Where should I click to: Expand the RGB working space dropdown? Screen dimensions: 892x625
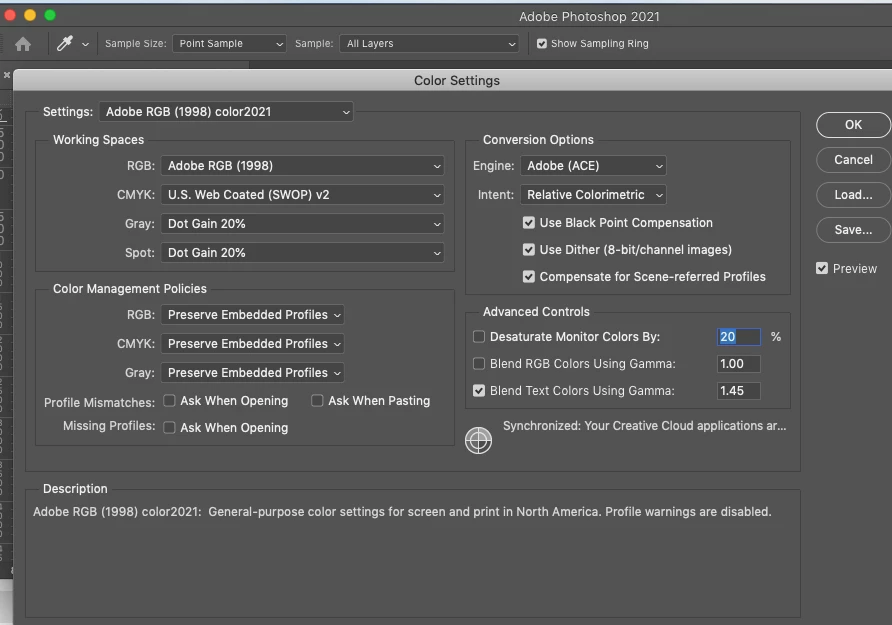(302, 166)
